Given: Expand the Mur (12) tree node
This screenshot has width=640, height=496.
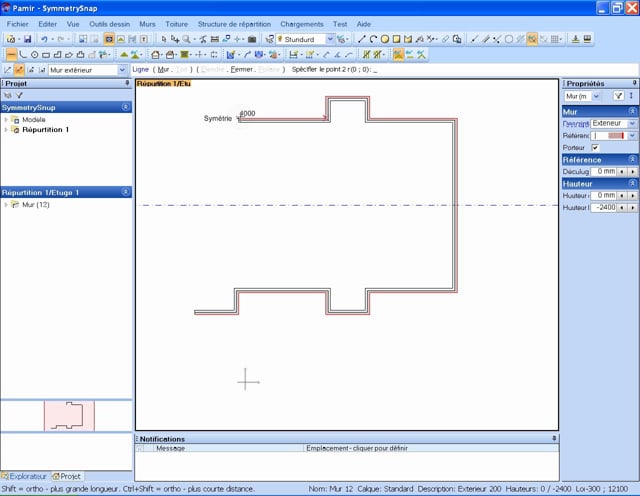Looking at the screenshot, I should 6,205.
